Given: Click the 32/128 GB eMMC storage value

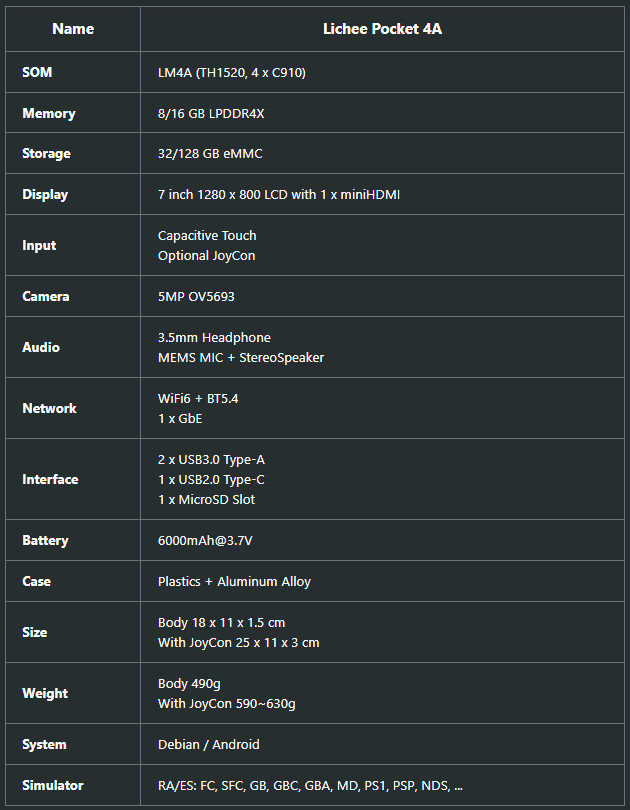Looking at the screenshot, I should pos(210,153).
